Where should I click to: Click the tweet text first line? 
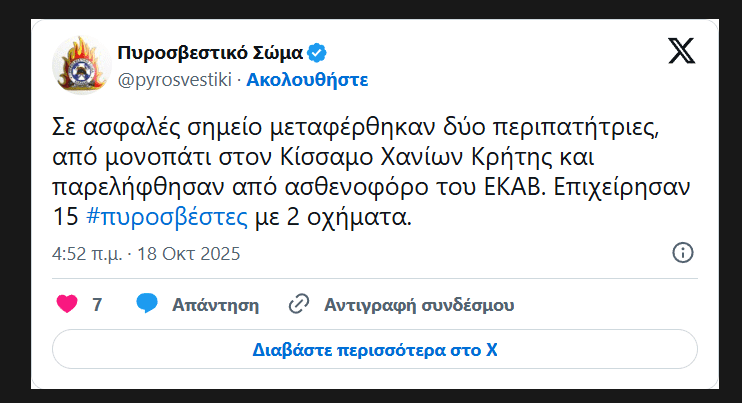pos(355,127)
